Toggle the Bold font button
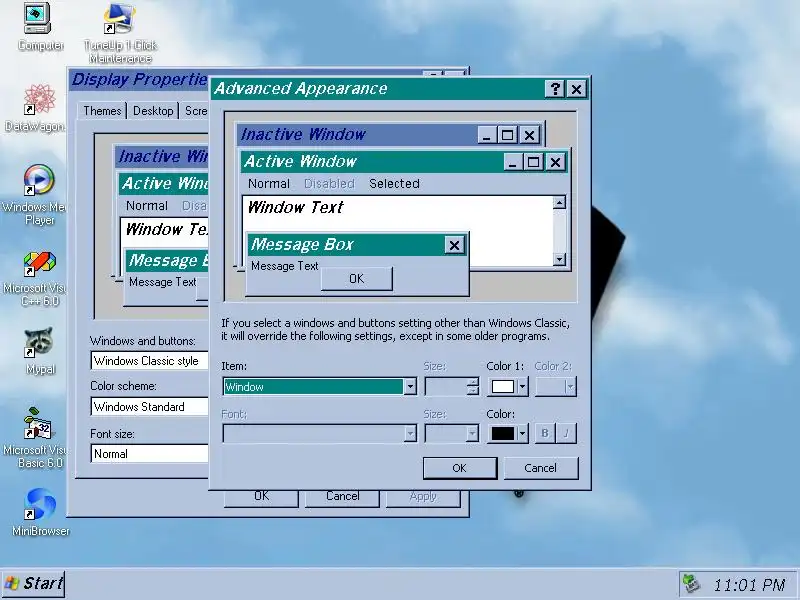 click(x=544, y=434)
